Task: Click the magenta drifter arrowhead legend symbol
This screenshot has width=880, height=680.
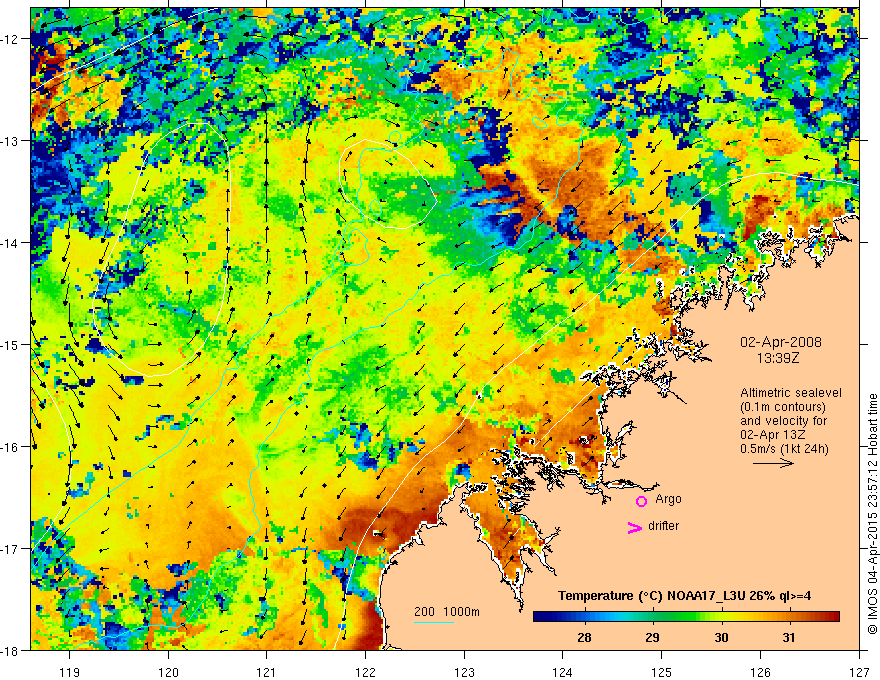Action: [x=635, y=527]
